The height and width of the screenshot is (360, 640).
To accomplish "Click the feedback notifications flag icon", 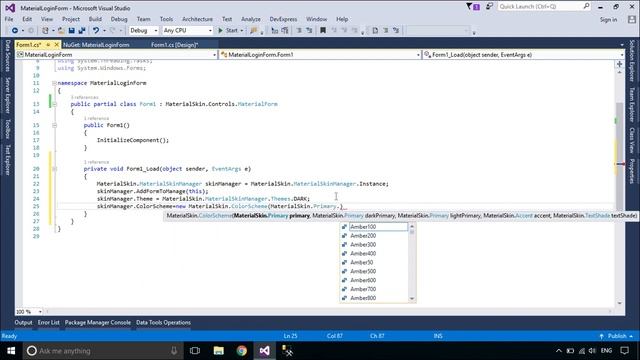I will (x=473, y=7).
